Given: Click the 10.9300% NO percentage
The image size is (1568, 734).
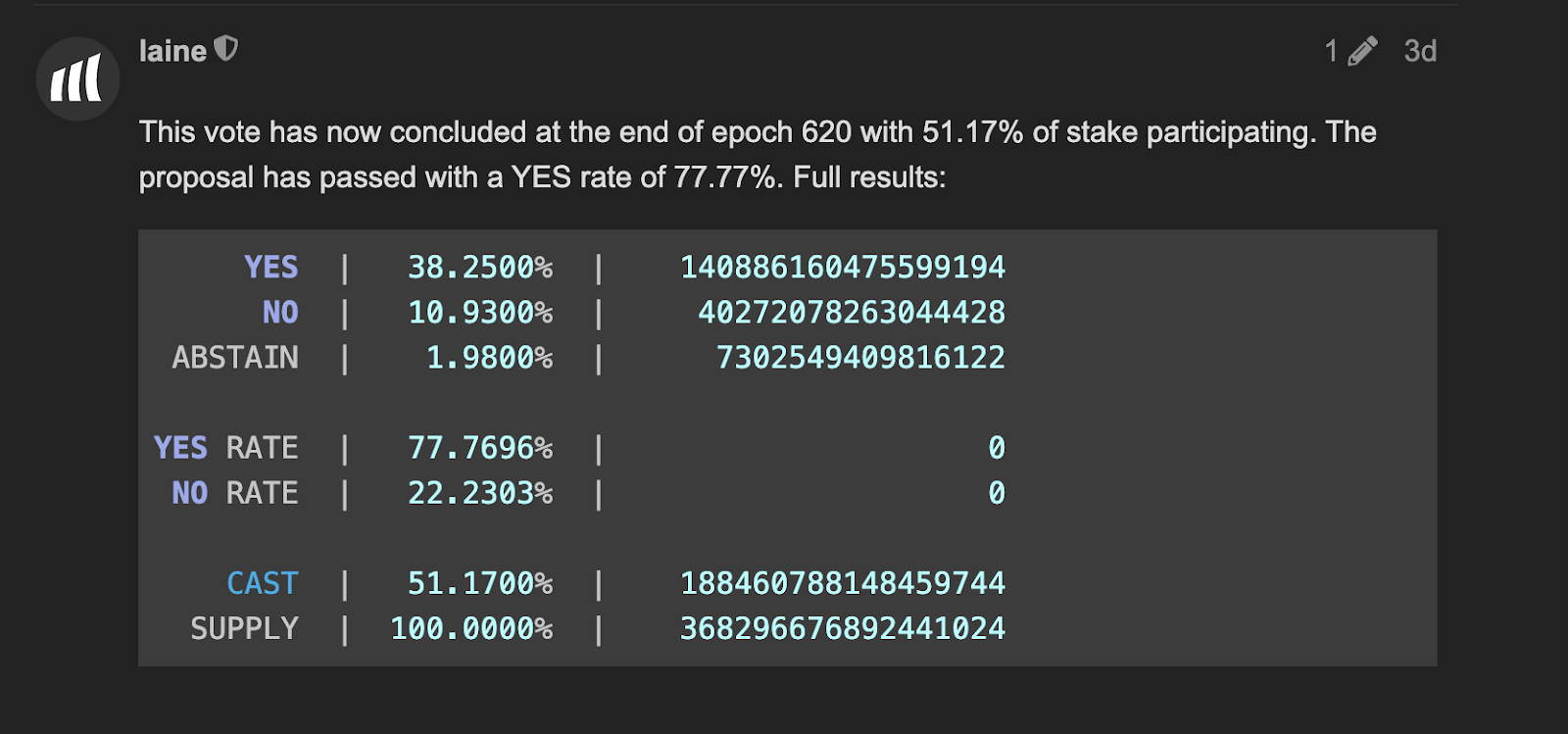Looking at the screenshot, I should (480, 313).
